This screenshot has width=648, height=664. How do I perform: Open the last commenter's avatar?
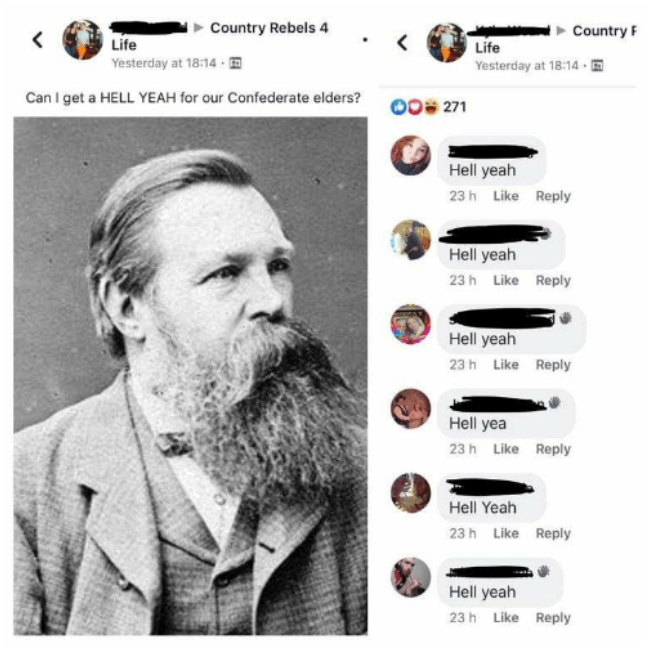pos(410,577)
